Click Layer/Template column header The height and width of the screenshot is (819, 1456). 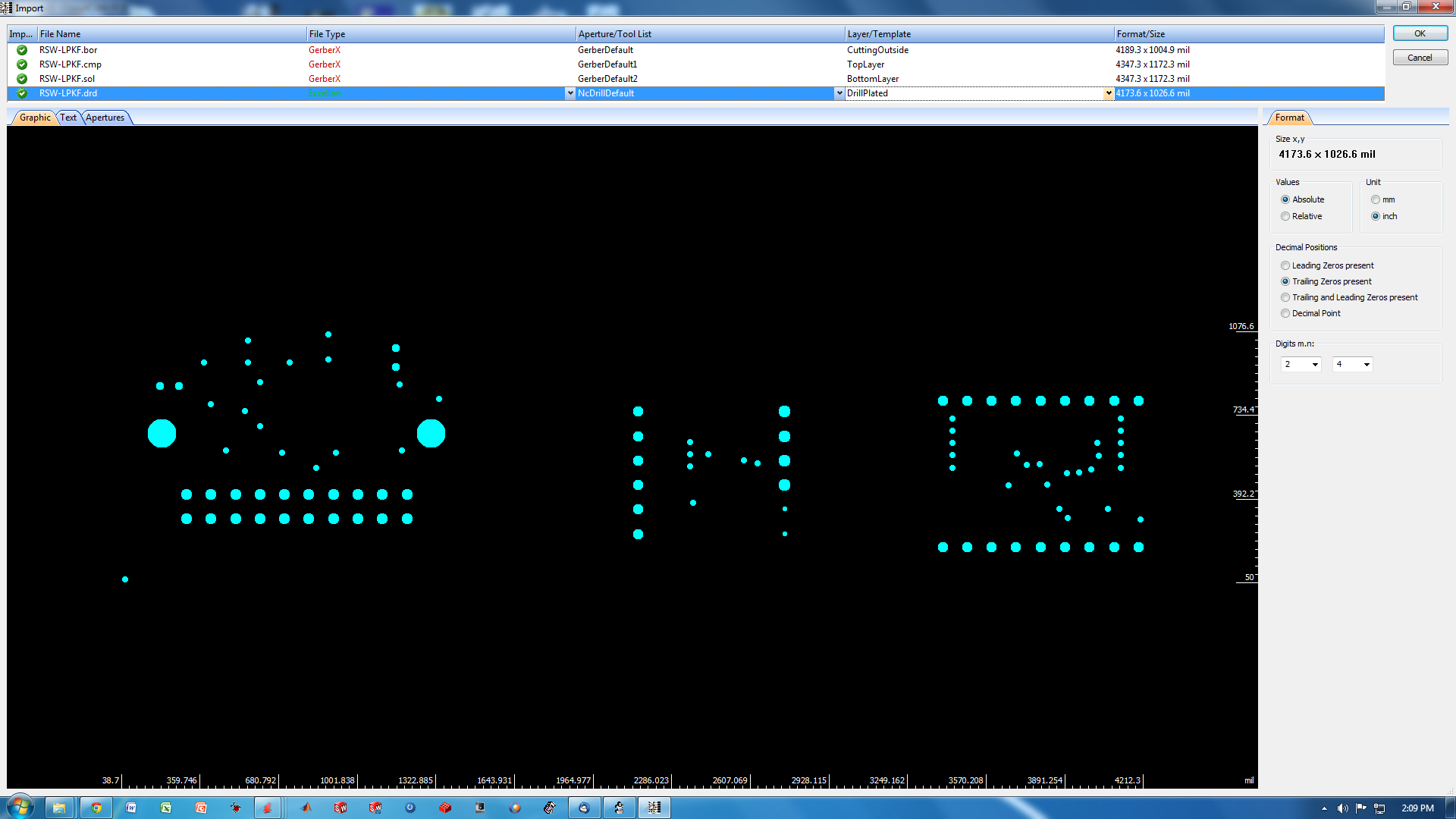click(979, 34)
